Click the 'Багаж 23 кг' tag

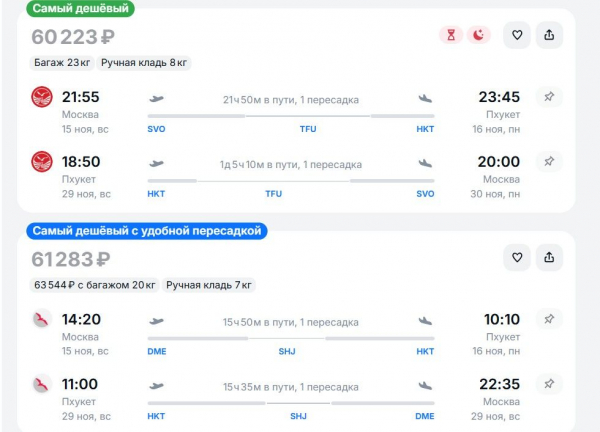(x=62, y=63)
